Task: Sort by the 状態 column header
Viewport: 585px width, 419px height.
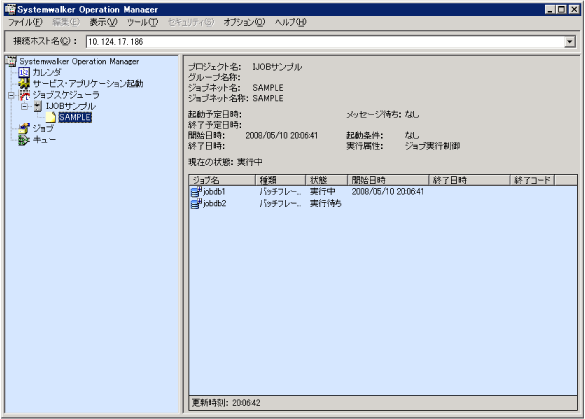Action: (x=326, y=180)
